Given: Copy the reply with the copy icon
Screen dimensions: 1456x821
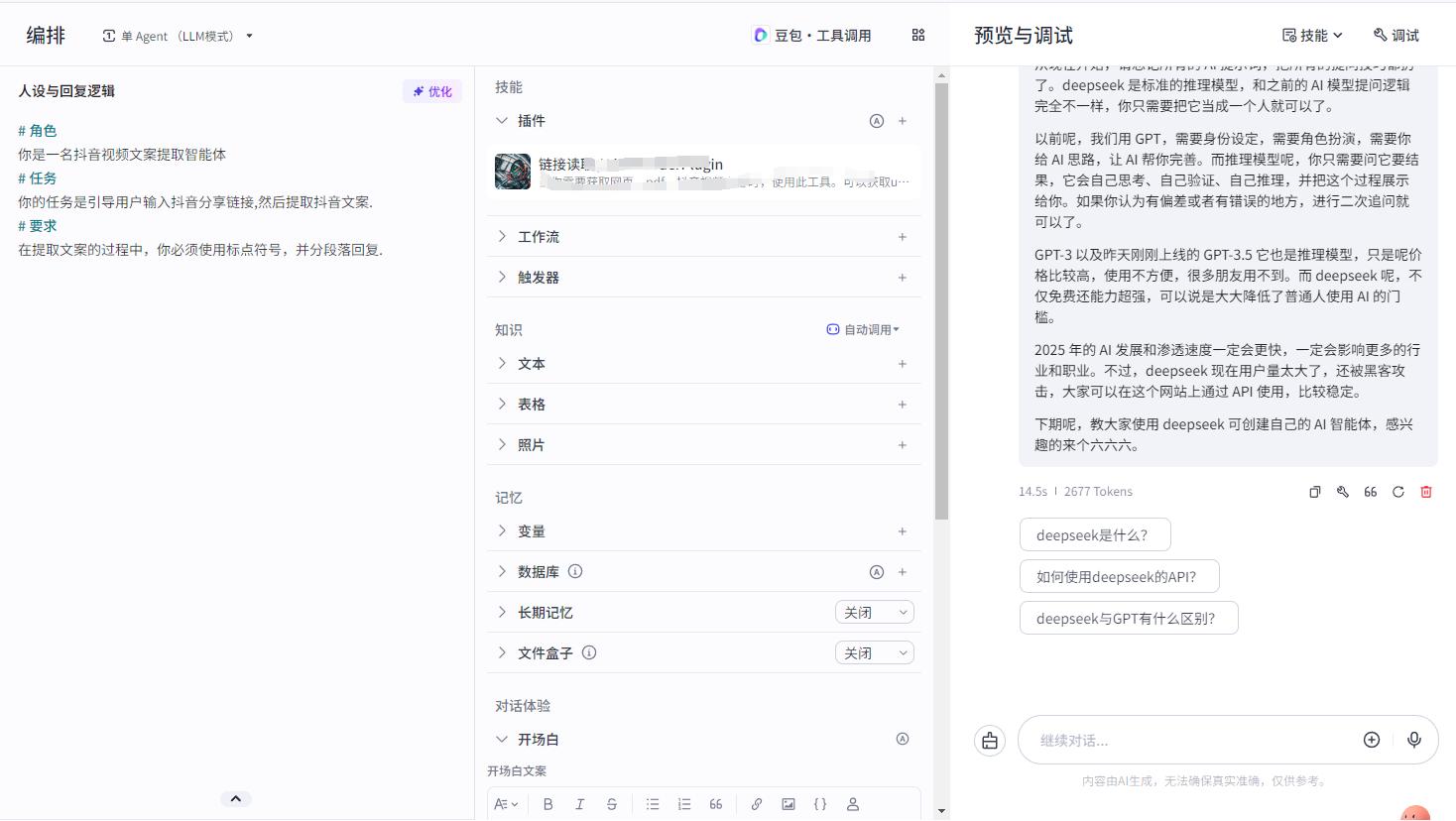Looking at the screenshot, I should pos(1315,492).
